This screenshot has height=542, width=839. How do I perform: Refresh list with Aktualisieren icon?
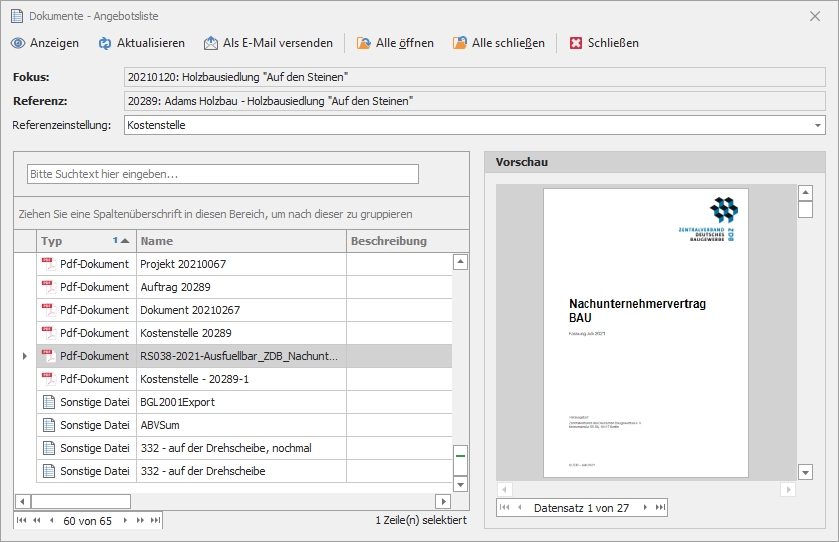(105, 43)
